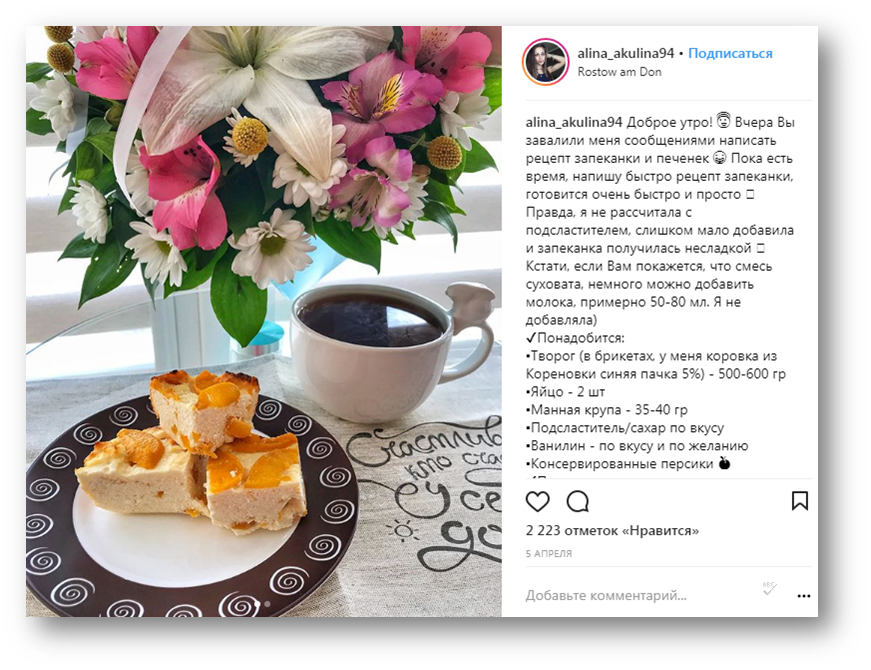The height and width of the screenshot is (670, 871).
Task: Click the Понадобится checkmark line in caption
Action: [x=575, y=338]
